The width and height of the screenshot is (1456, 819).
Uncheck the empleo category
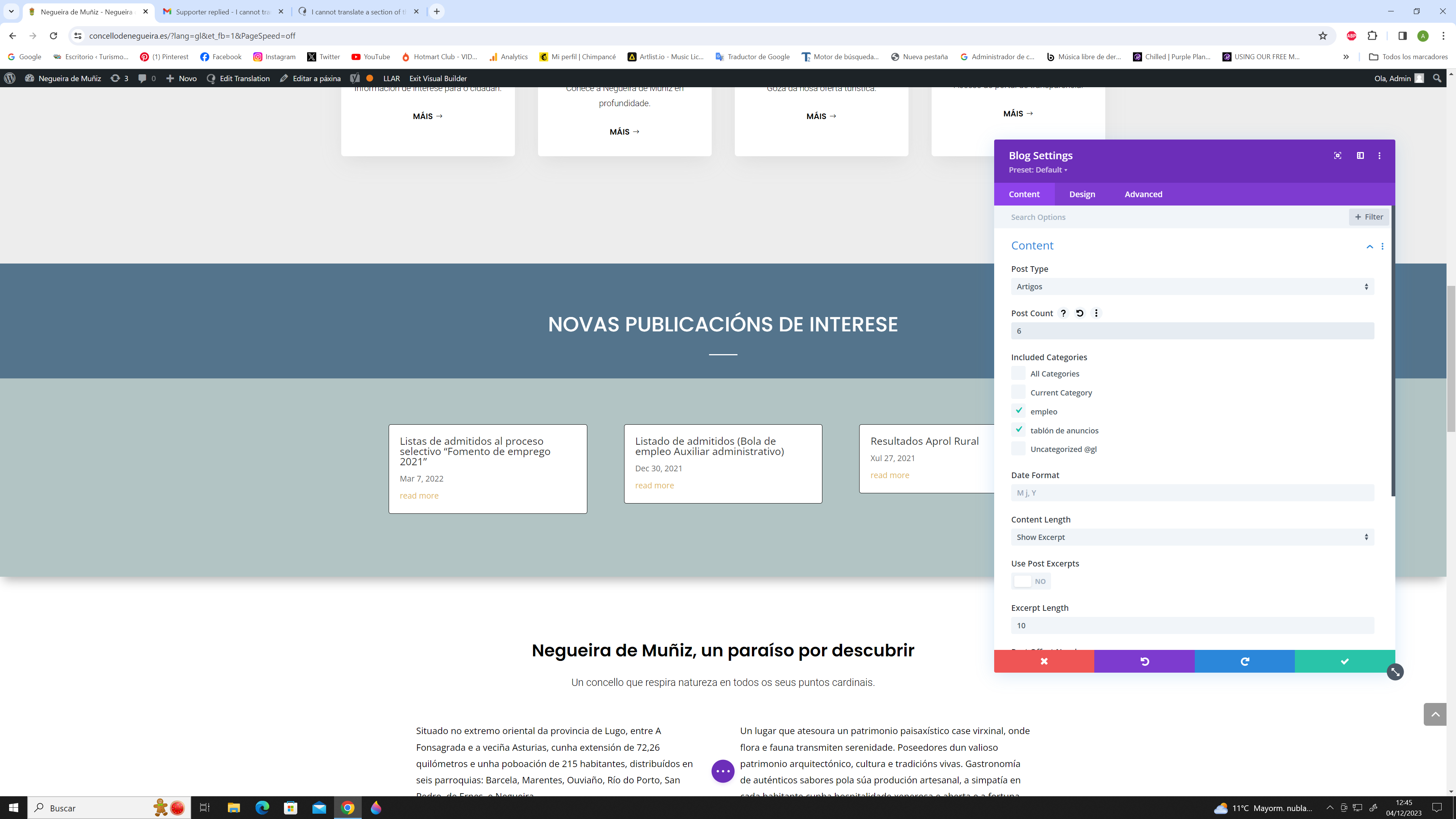pos(1018,411)
